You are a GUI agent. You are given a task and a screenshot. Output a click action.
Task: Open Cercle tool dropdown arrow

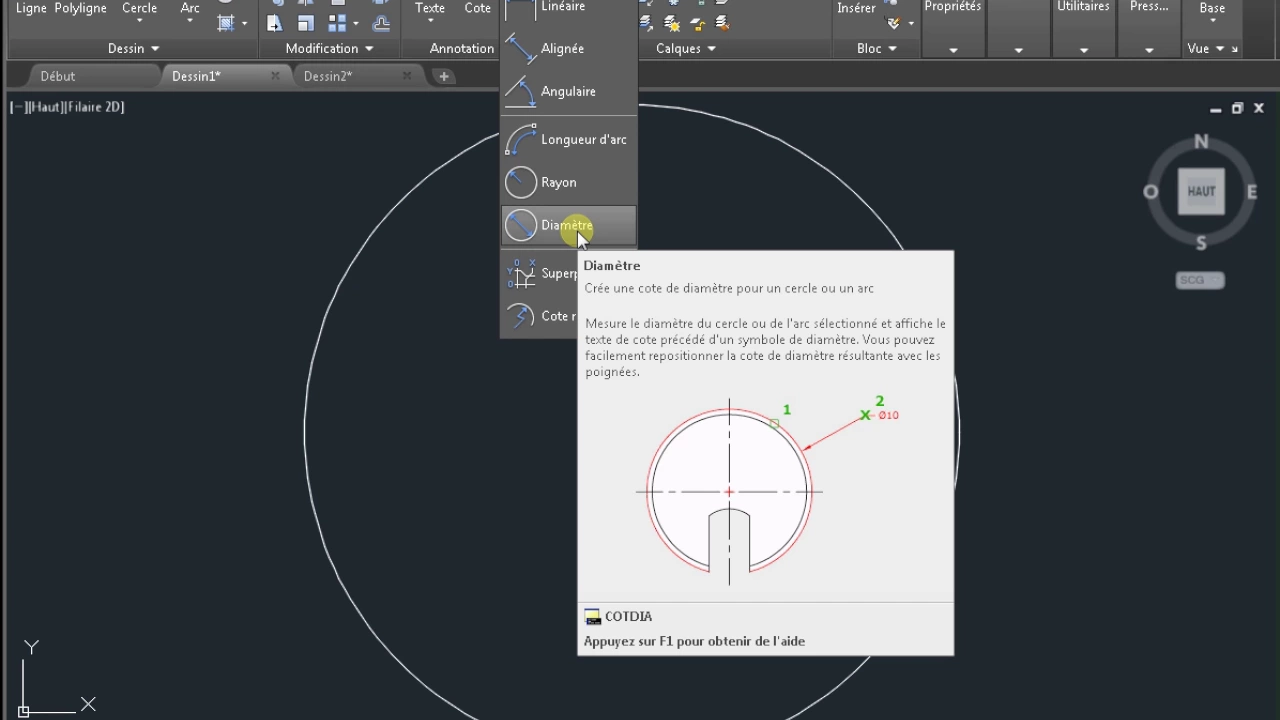pyautogui.click(x=139, y=22)
